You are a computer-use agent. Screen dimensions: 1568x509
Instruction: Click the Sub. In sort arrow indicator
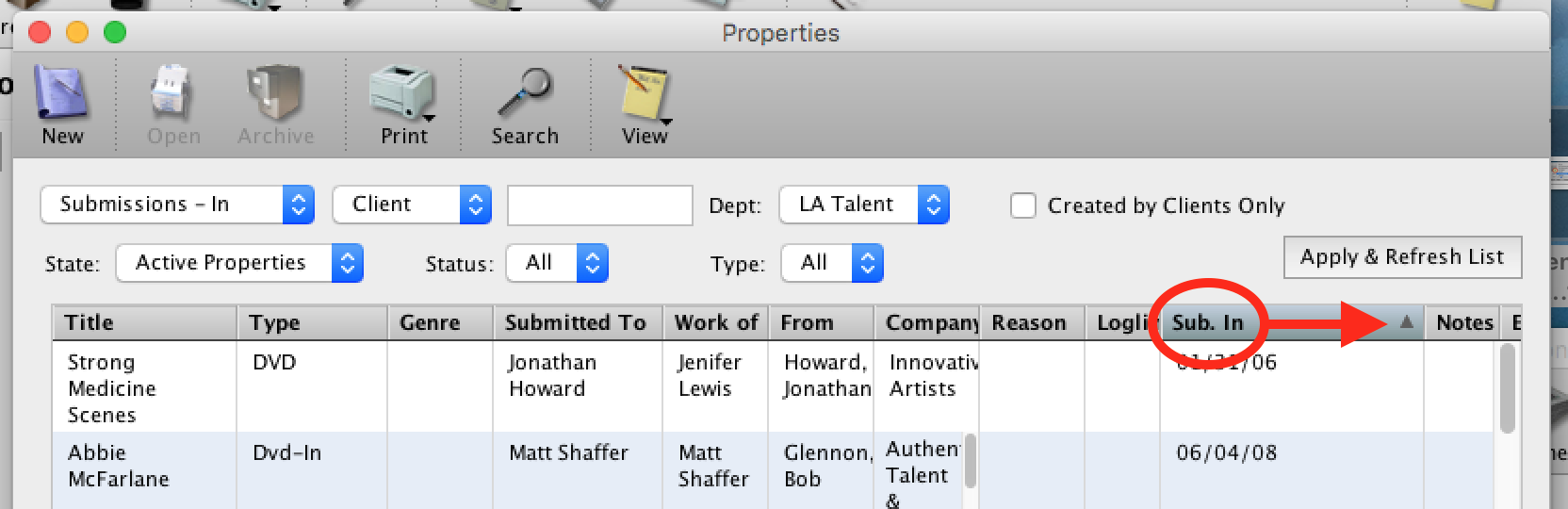(1406, 322)
